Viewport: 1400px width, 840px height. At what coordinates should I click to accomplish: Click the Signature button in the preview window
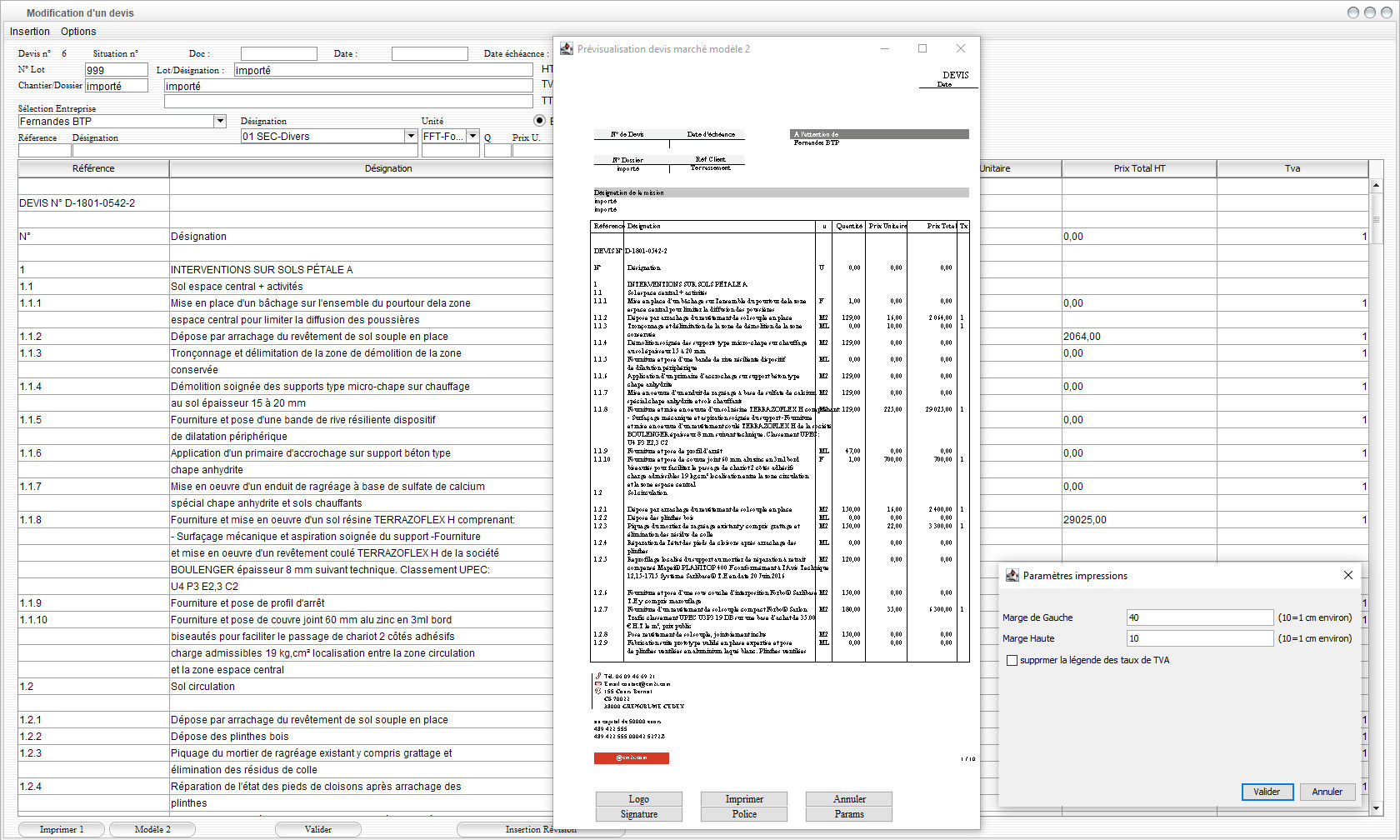pos(639,814)
